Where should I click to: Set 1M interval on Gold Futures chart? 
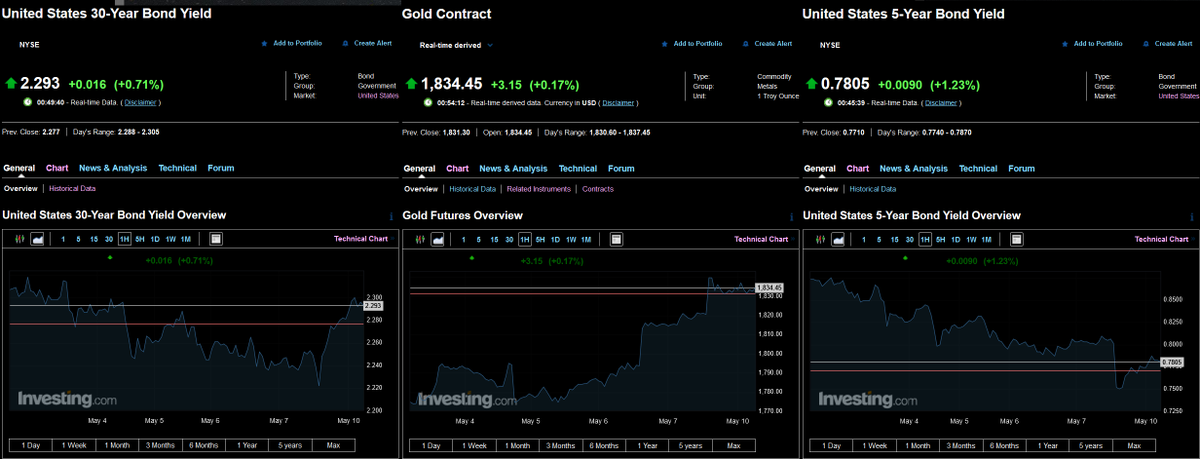coord(586,239)
